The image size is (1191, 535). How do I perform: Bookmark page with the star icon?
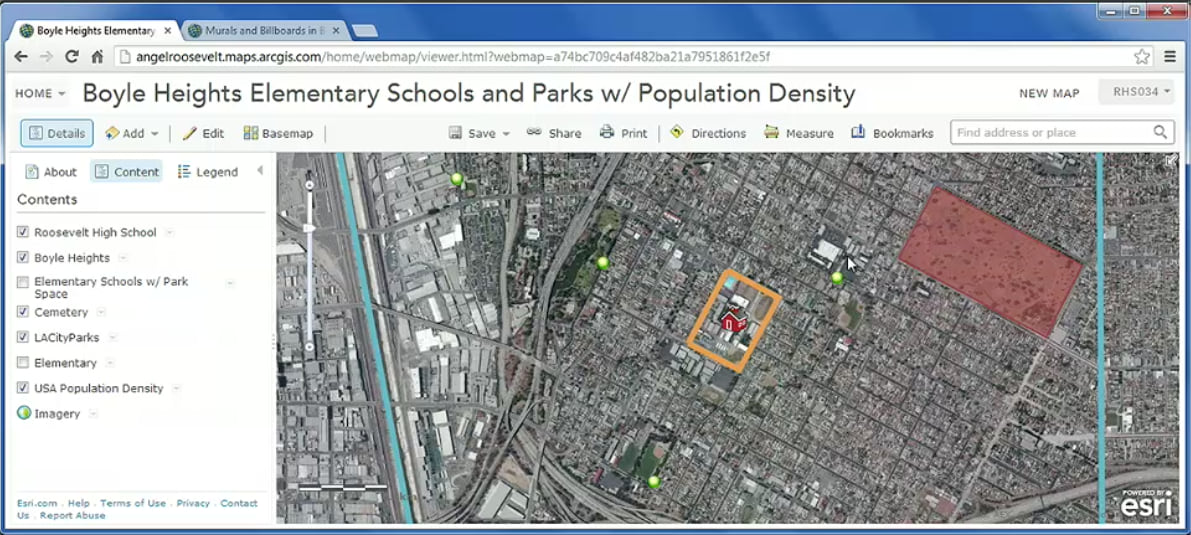click(x=1141, y=56)
